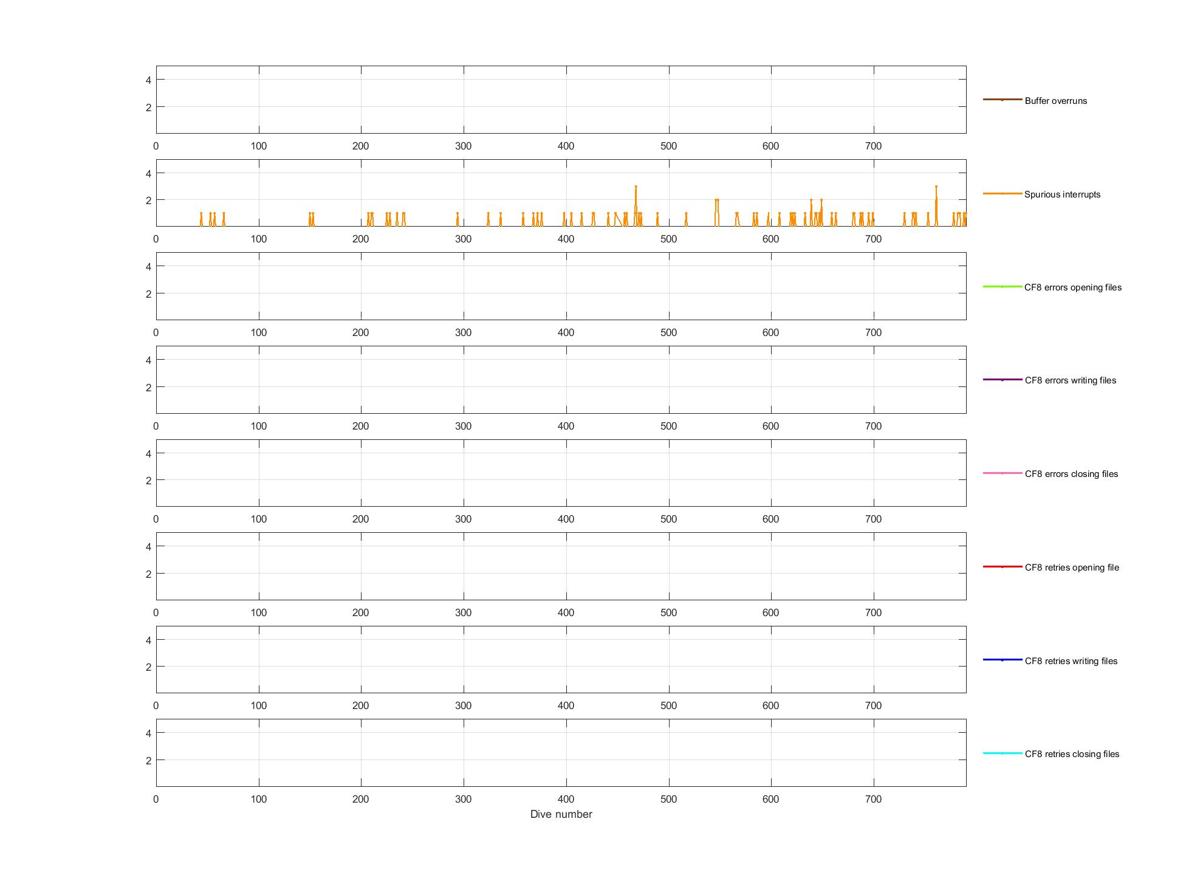
Task: Click the 'Spurious interrupts' legend label
Action: [x=1062, y=194]
